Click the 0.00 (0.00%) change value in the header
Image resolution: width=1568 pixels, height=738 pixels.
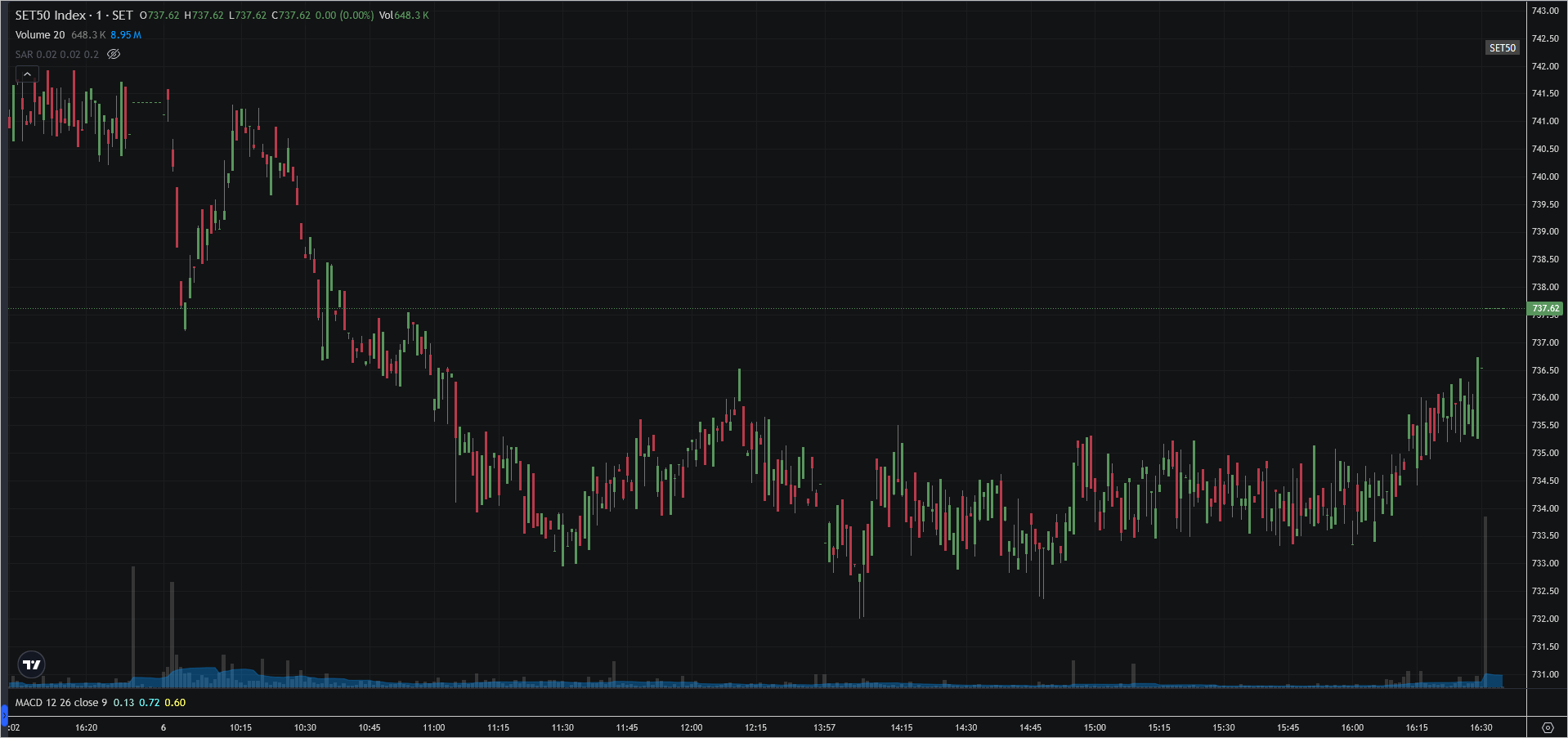345,16
